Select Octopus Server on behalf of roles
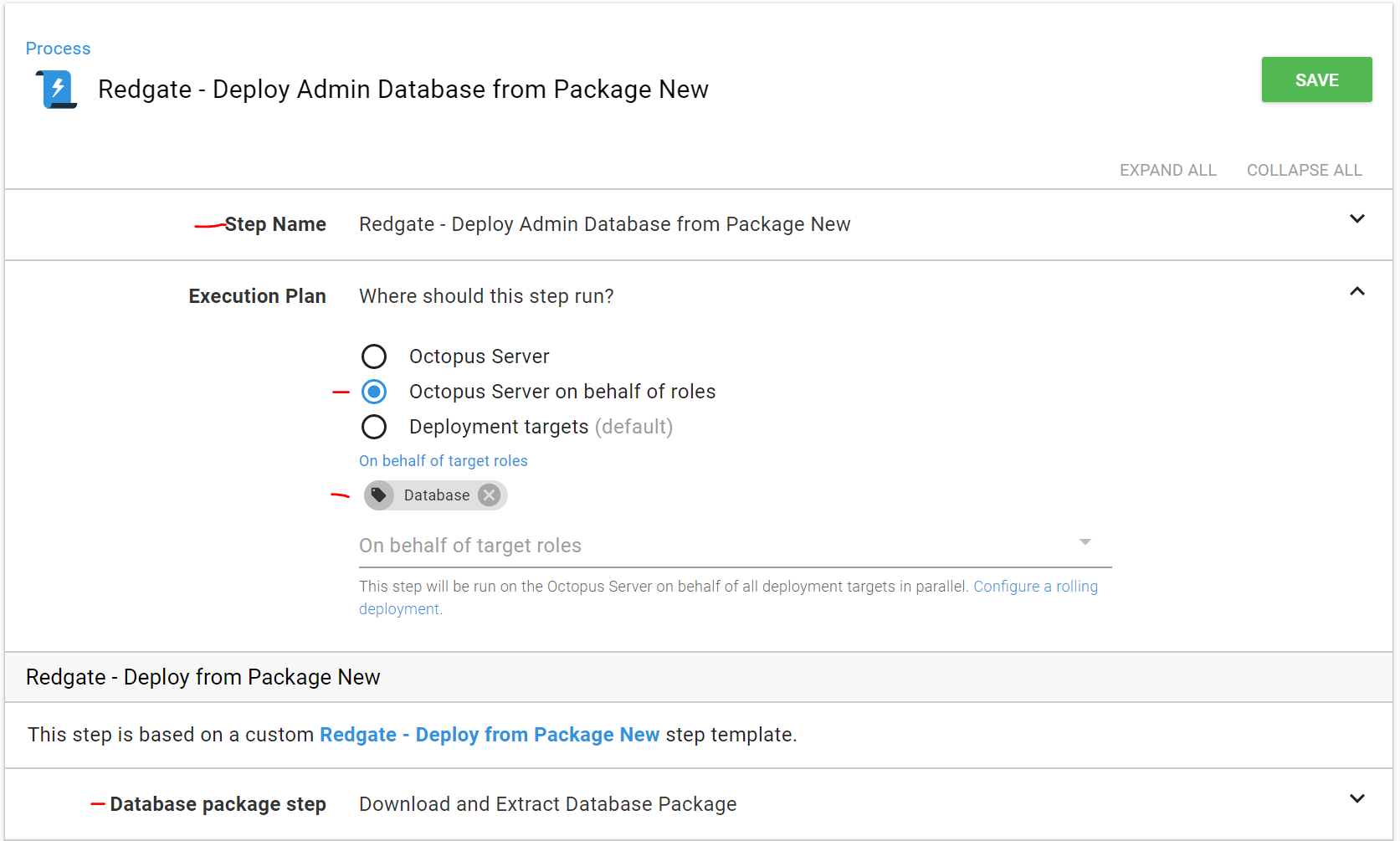The height and width of the screenshot is (841, 1400). coord(374,392)
